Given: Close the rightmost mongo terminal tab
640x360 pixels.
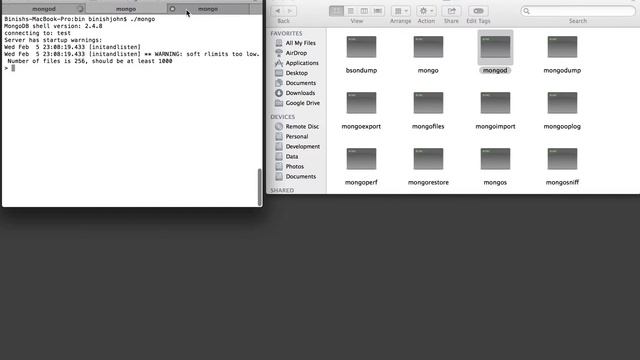Looking at the screenshot, I should click(172, 9).
